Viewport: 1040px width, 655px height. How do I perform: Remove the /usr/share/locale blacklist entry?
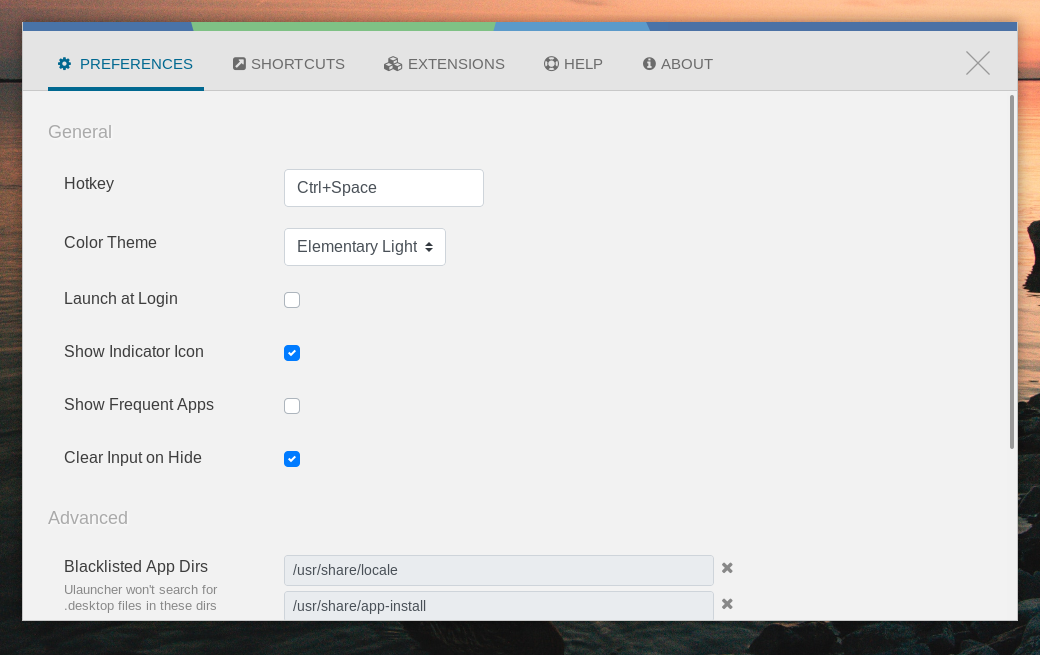(727, 568)
